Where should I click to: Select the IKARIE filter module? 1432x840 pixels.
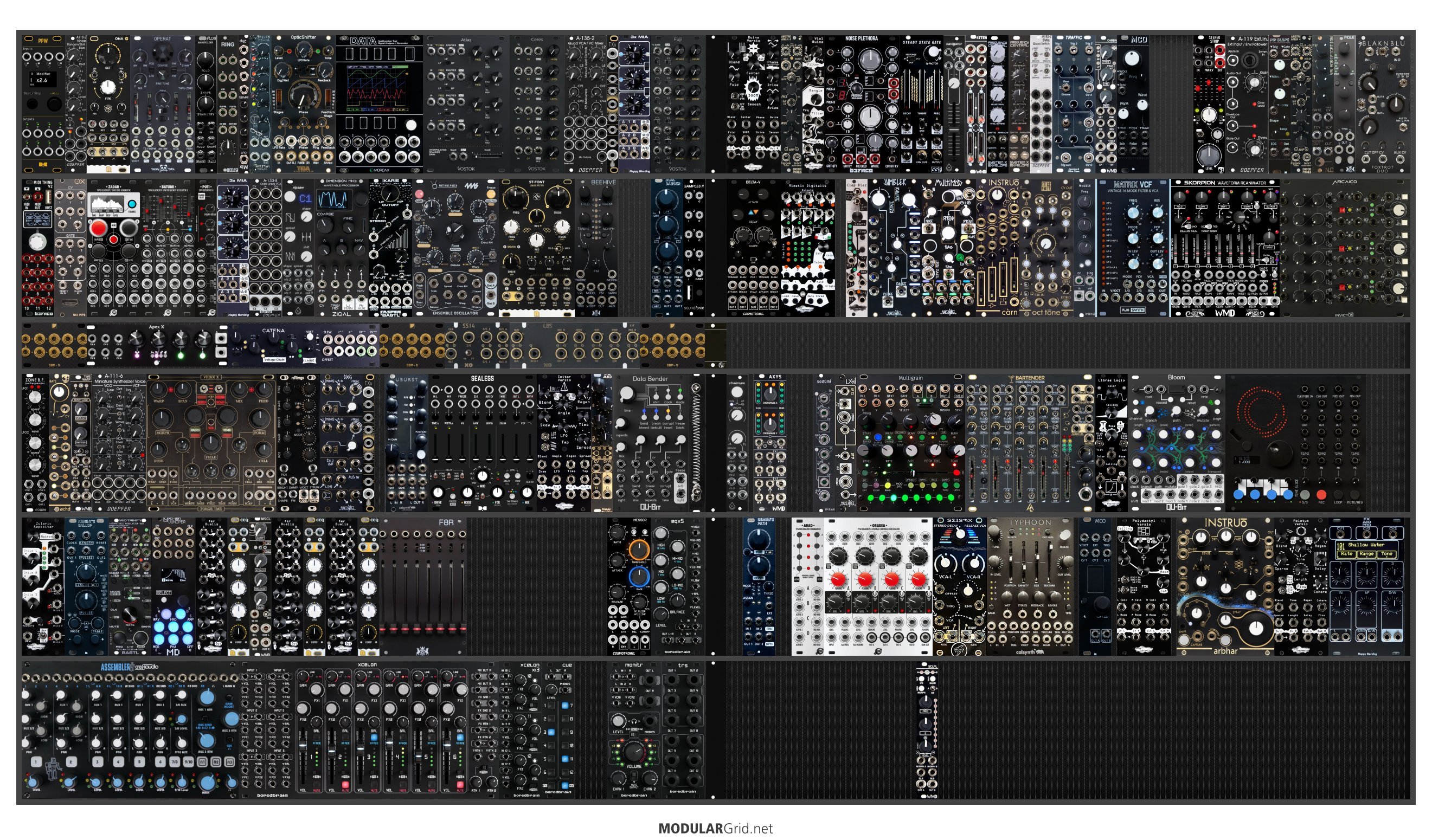390,248
